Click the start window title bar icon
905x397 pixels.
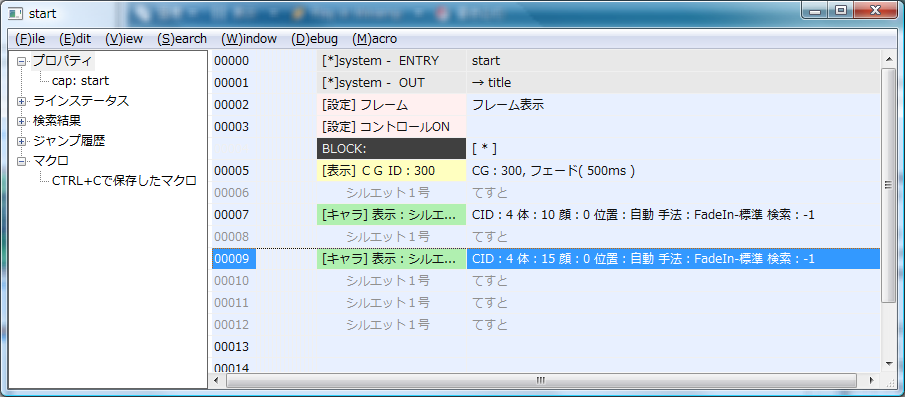[x=15, y=13]
